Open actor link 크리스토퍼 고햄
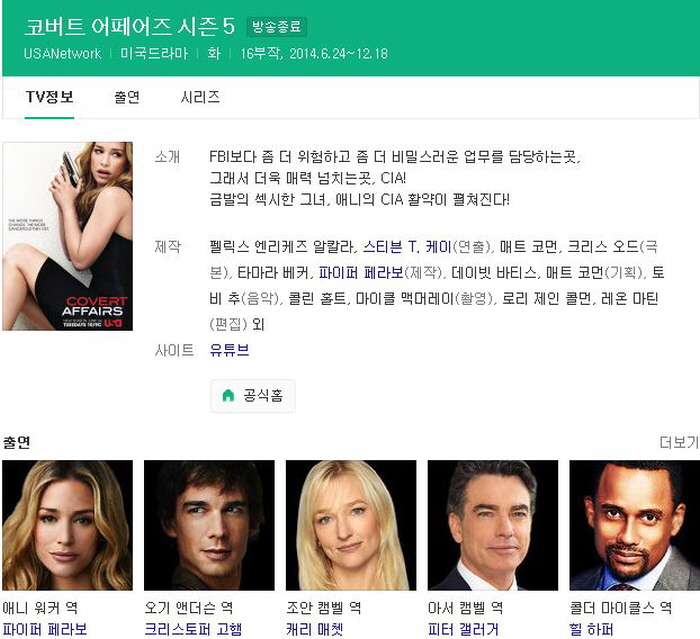This screenshot has height=639, width=700. (x=192, y=629)
